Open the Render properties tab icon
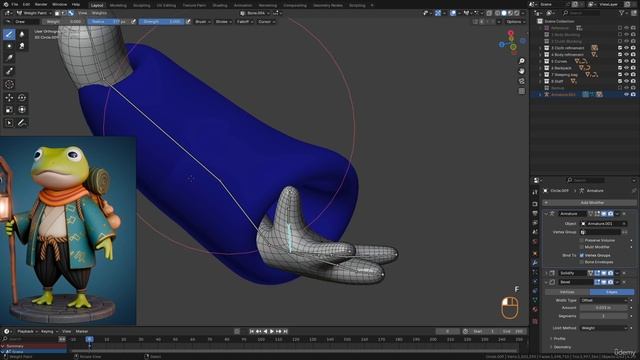The height and width of the screenshot is (360, 640). coord(535,204)
